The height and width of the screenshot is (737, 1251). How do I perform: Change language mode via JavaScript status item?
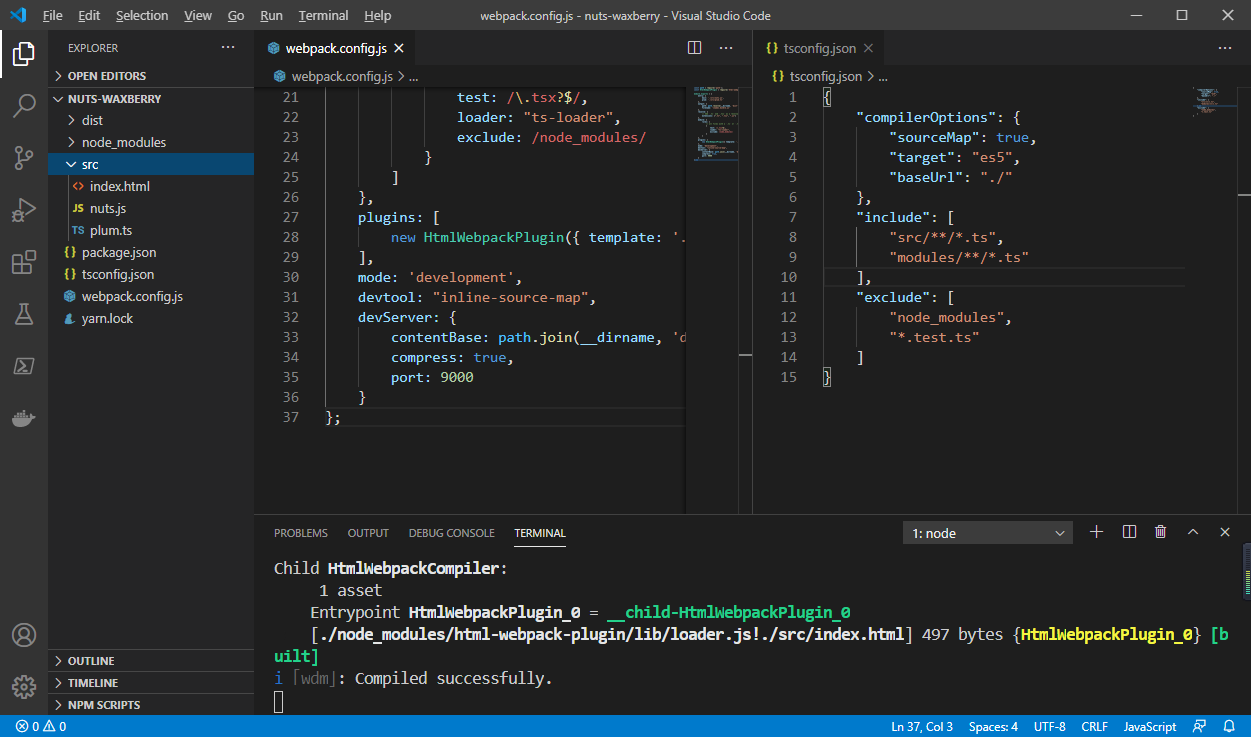coord(1148,726)
